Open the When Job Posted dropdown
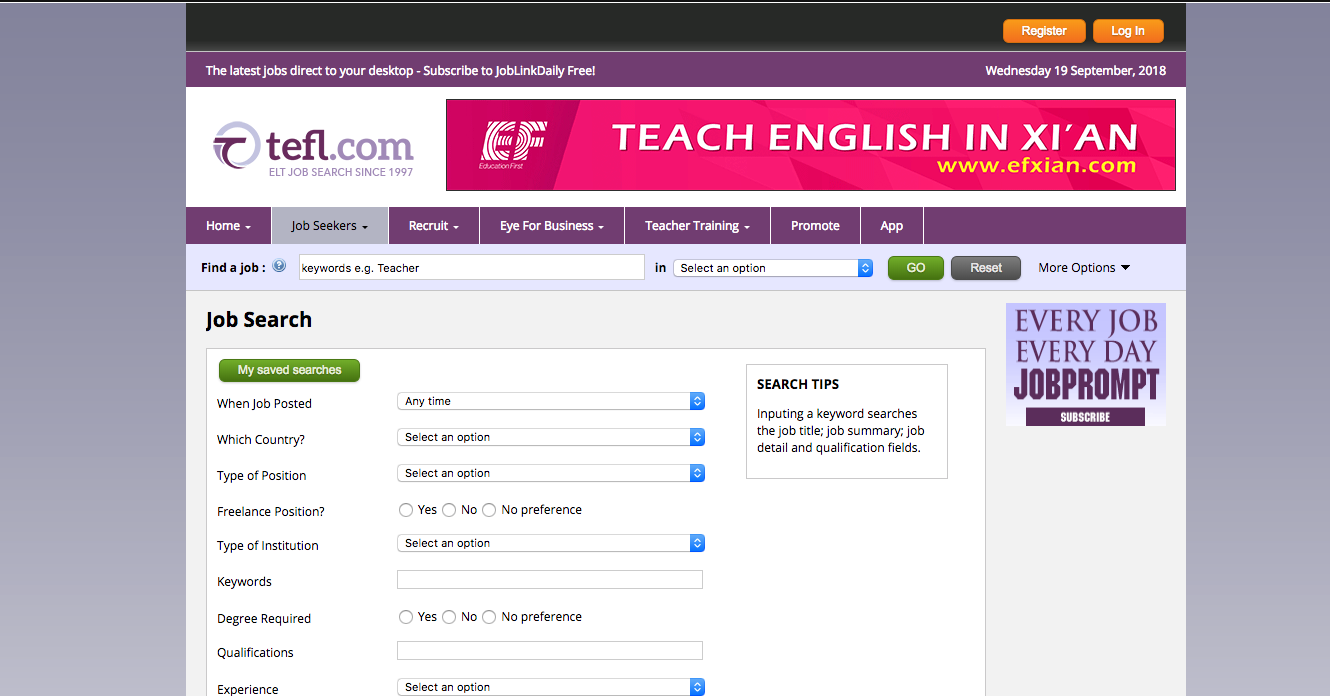This screenshot has width=1330, height=696. 550,400
